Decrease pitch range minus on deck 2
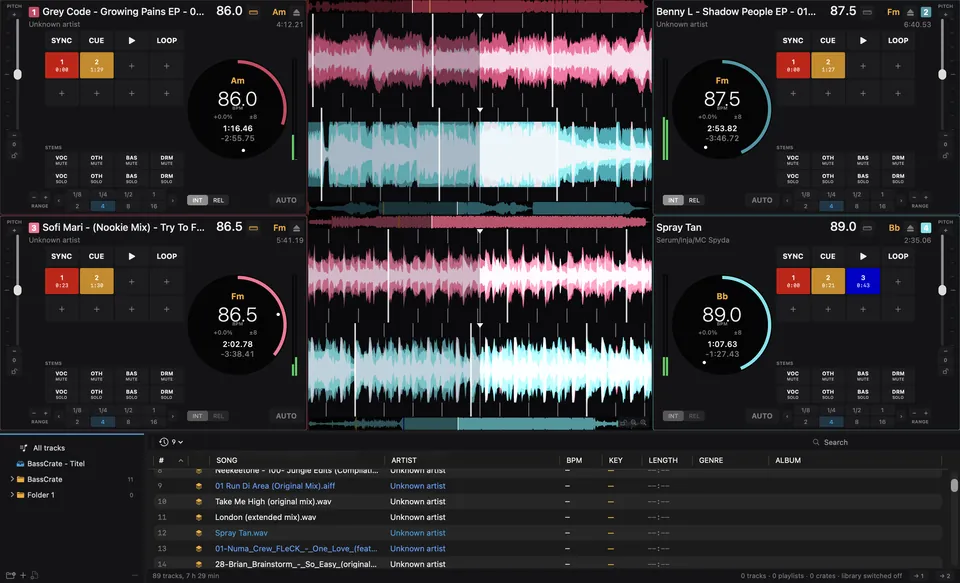Image resolution: width=960 pixels, height=583 pixels. [914, 197]
